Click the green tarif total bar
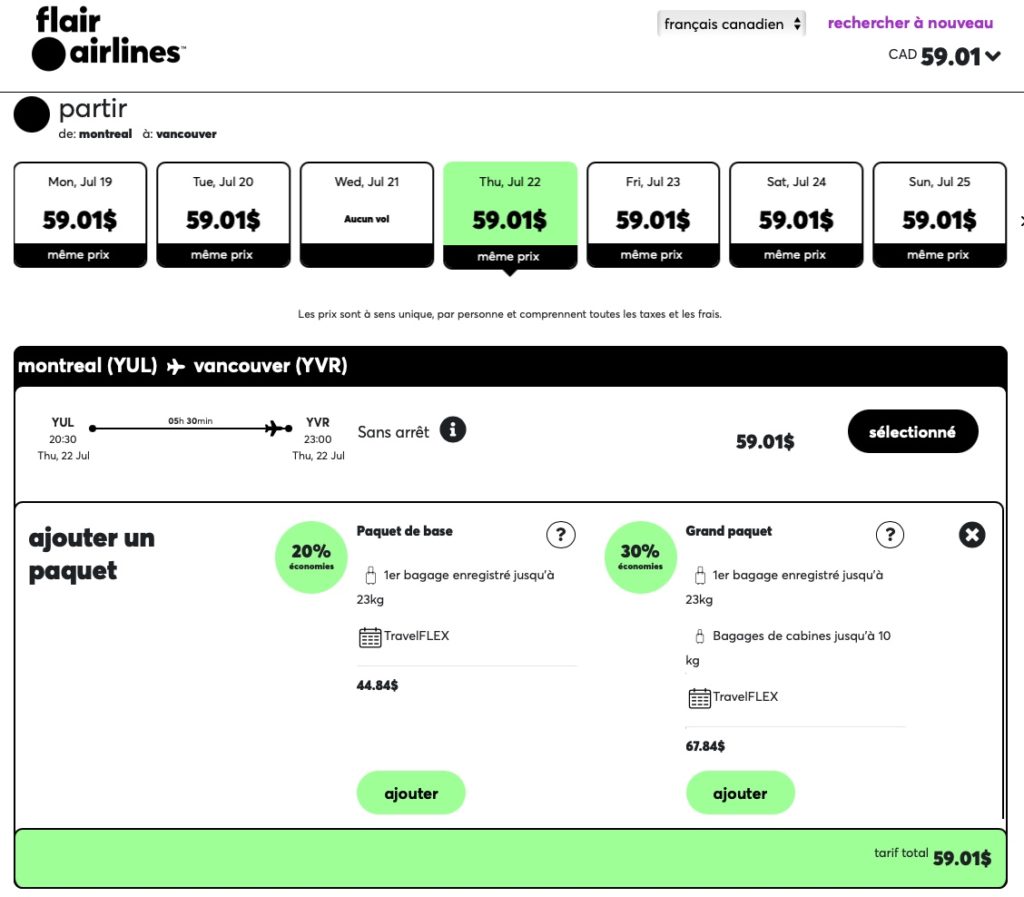Viewport: 1024px width, 897px height. click(x=512, y=857)
